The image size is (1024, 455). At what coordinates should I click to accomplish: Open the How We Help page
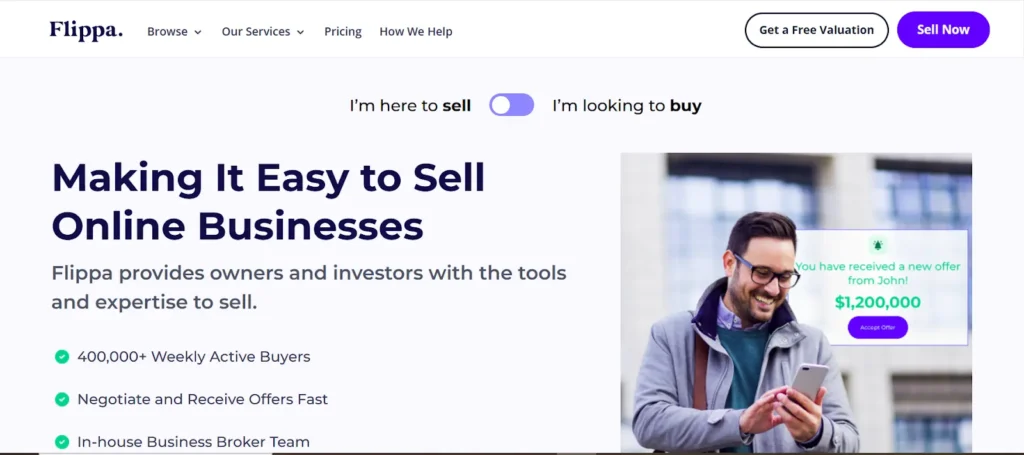416,31
